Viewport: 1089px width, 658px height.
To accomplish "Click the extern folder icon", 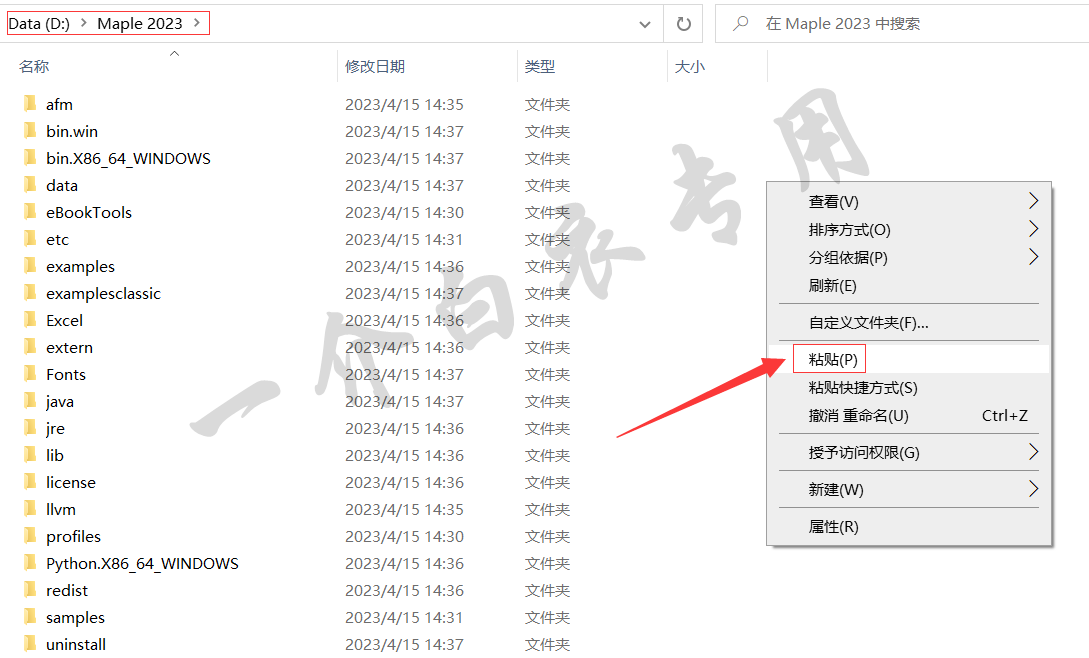I will 30,347.
